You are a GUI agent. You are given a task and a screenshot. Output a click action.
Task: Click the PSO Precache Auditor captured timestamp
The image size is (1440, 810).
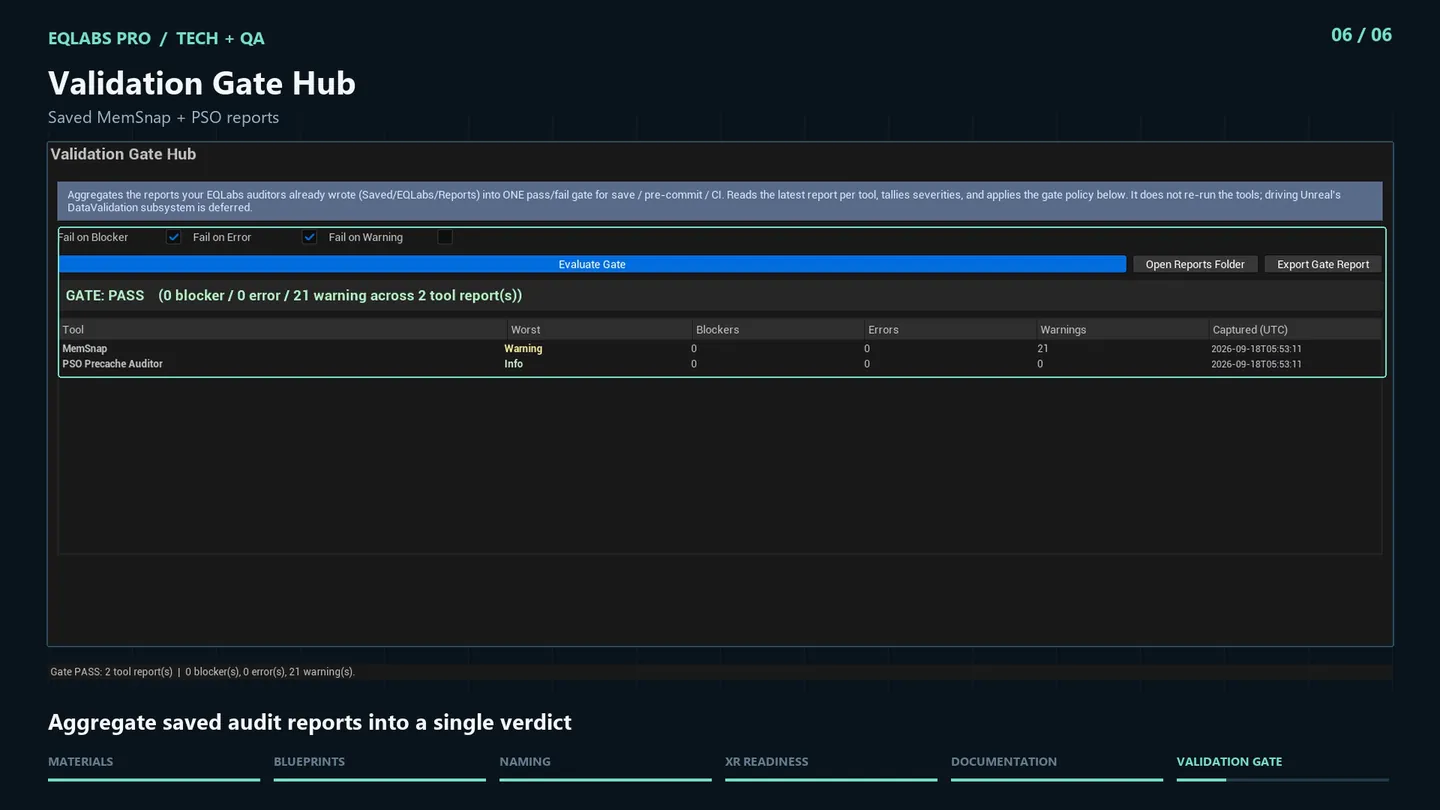pyautogui.click(x=1256, y=364)
